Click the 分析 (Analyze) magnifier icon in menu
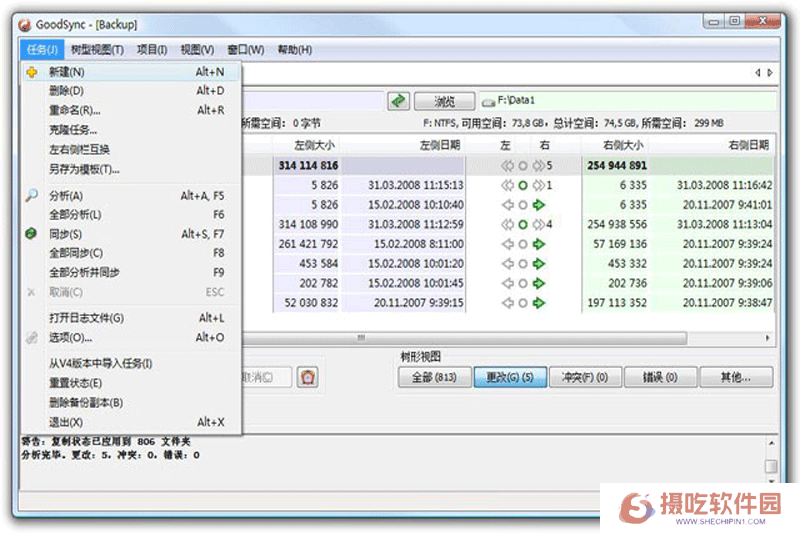Screen dimensions: 800x533 coord(31,196)
